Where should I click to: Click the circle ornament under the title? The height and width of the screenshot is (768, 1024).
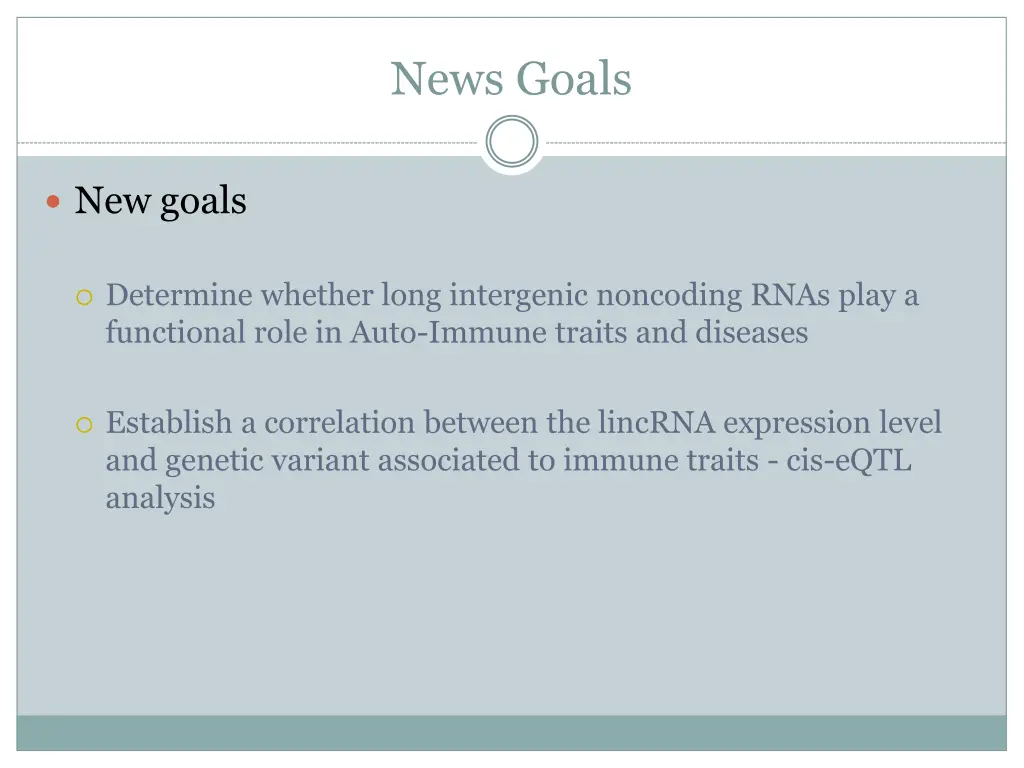(x=511, y=141)
